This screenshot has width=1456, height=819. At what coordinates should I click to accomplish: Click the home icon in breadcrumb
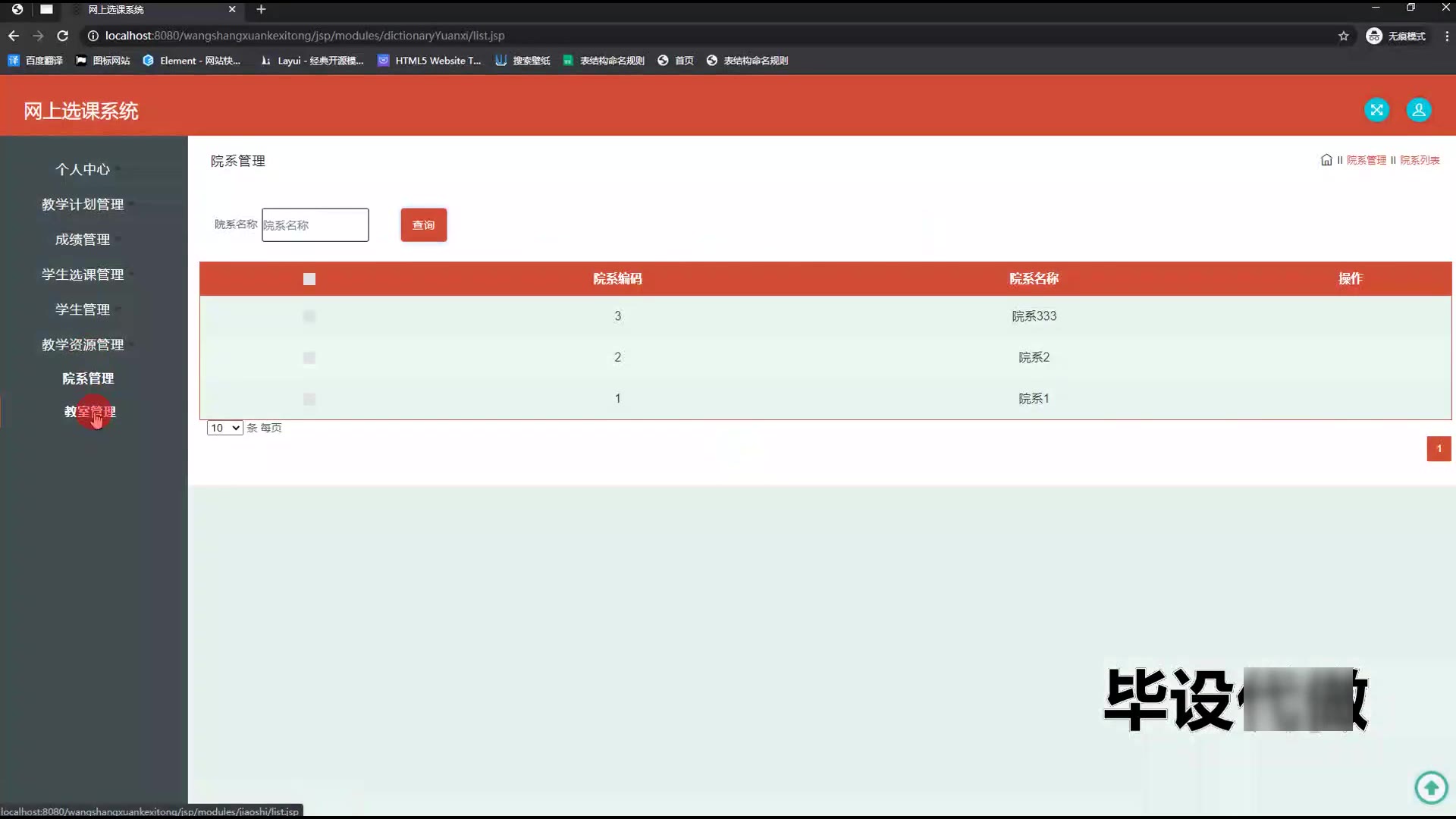click(x=1326, y=160)
